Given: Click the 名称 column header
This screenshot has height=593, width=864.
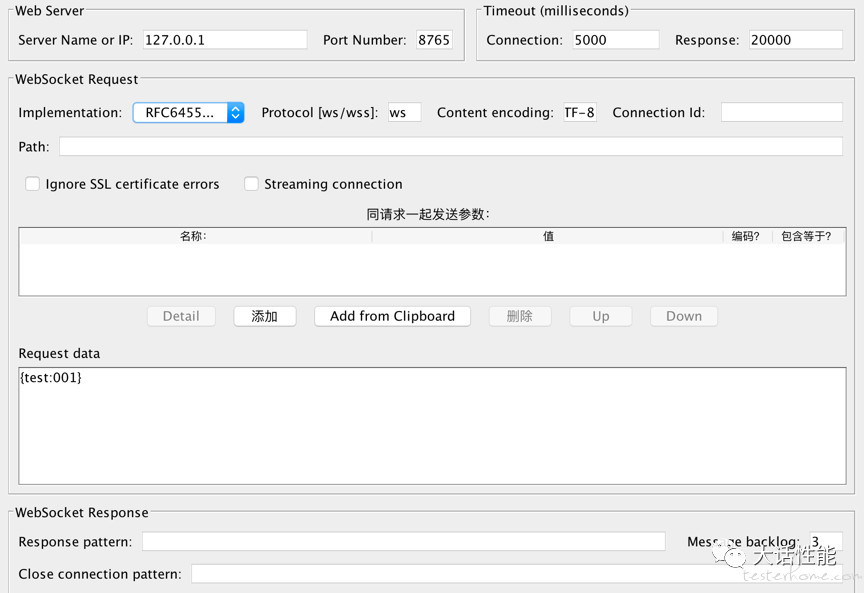Looking at the screenshot, I should pos(196,236).
